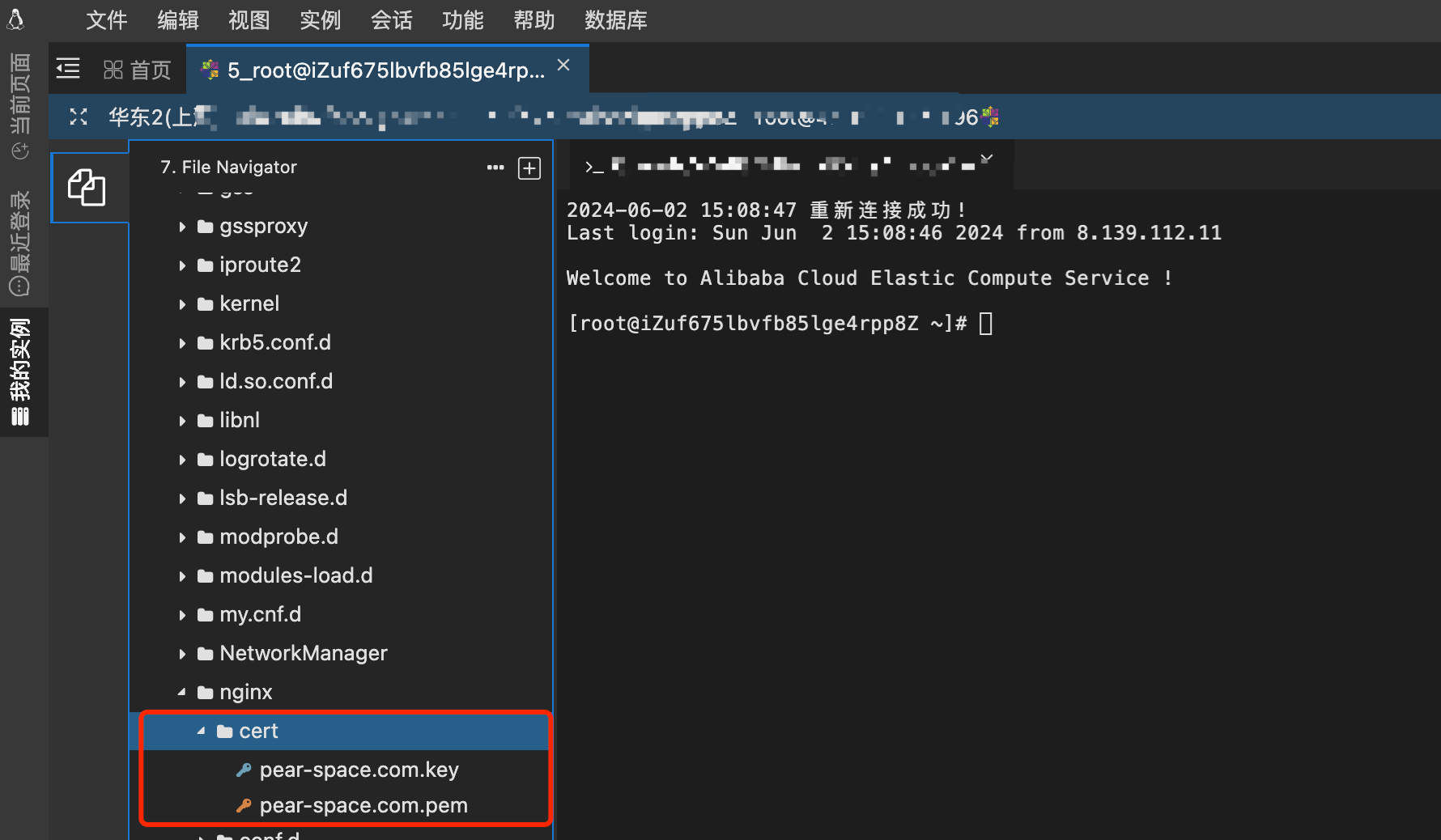
Task: Expand the NetworkManager folder arrow
Action: click(x=182, y=654)
